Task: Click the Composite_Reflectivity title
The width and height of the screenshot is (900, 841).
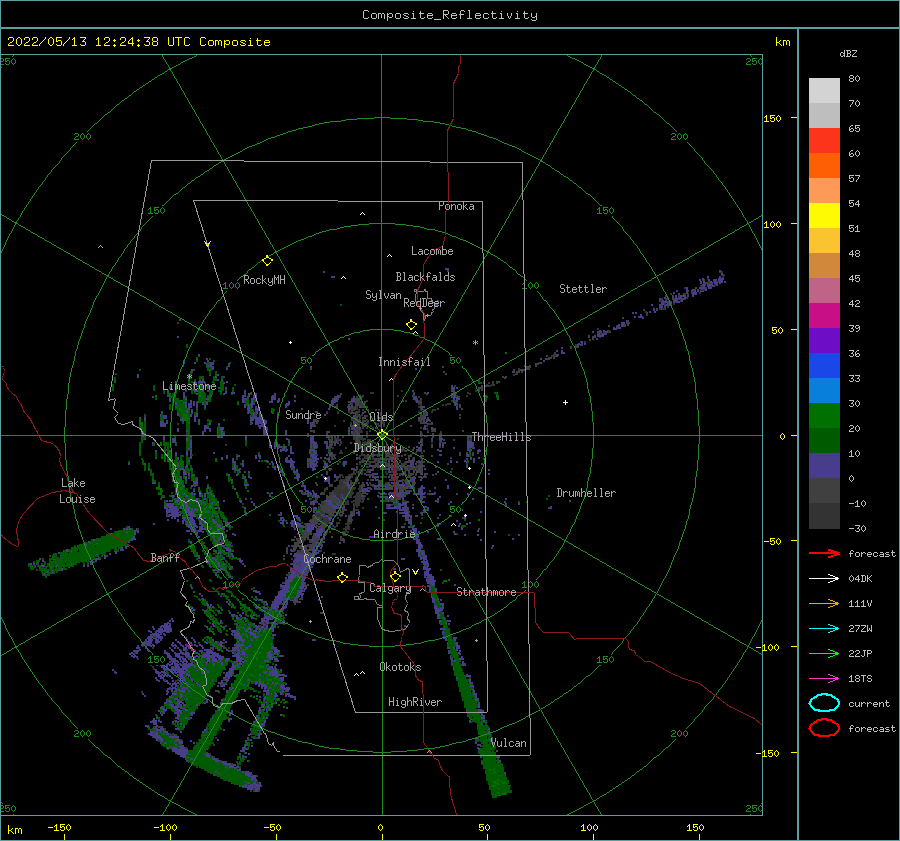Action: pyautogui.click(x=450, y=15)
